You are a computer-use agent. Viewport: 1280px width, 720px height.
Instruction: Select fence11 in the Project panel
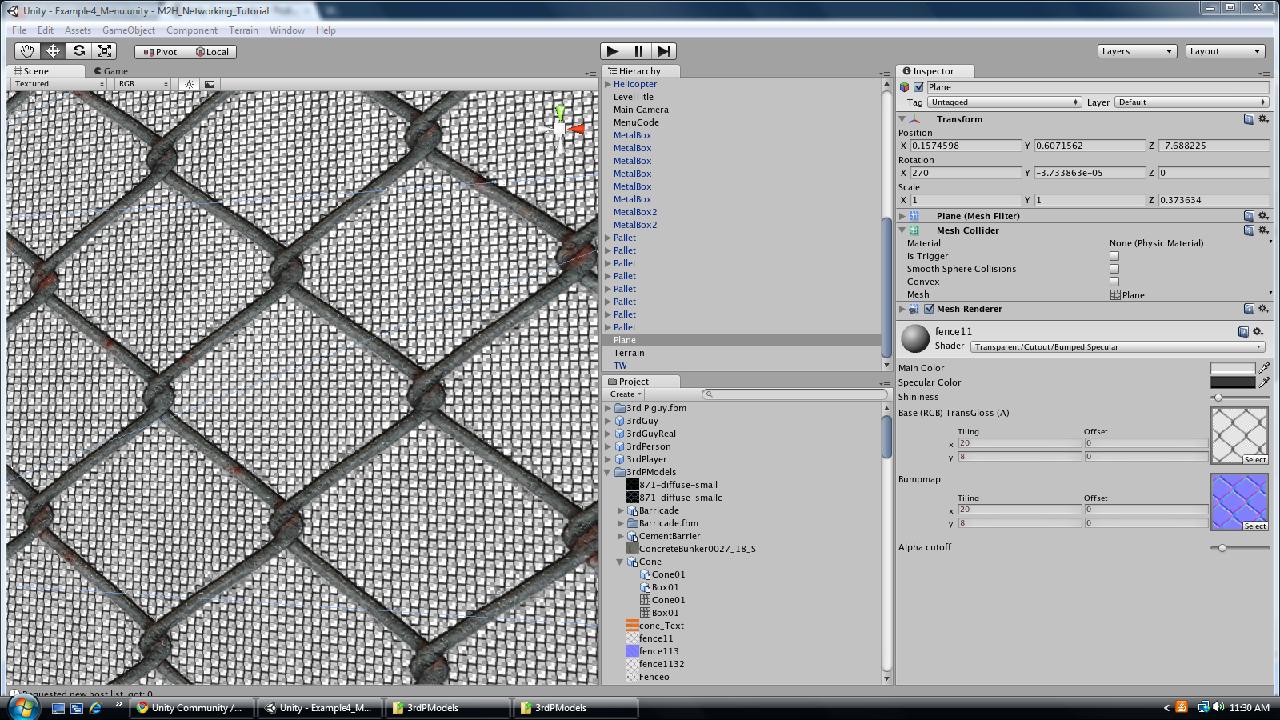click(x=657, y=638)
